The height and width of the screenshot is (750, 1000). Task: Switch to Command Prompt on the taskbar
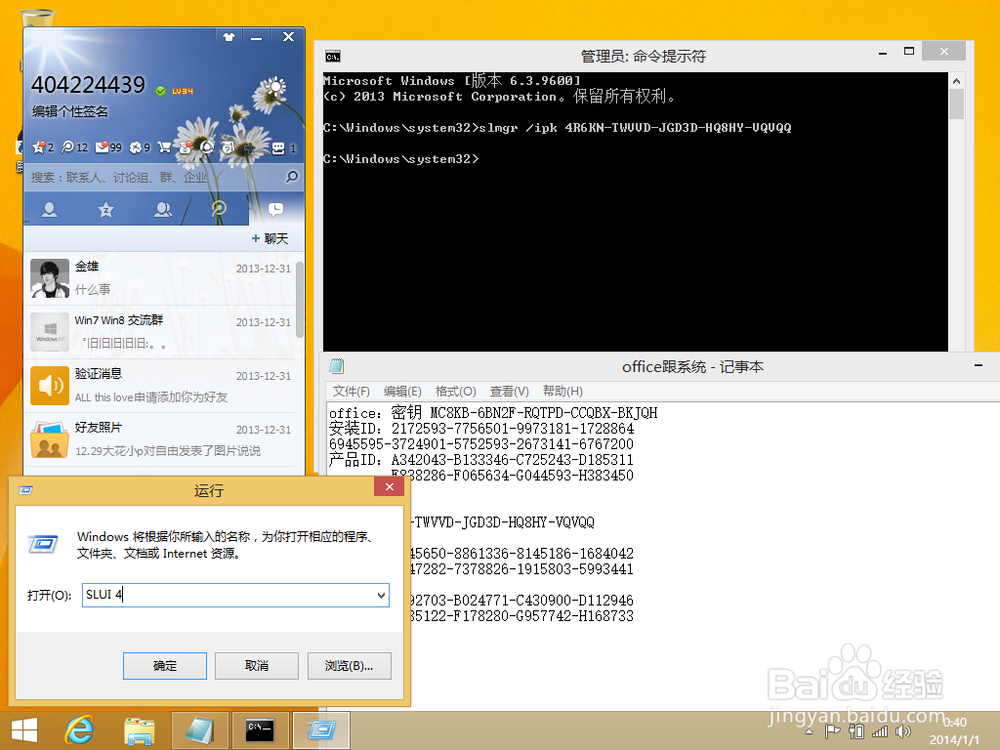point(260,731)
